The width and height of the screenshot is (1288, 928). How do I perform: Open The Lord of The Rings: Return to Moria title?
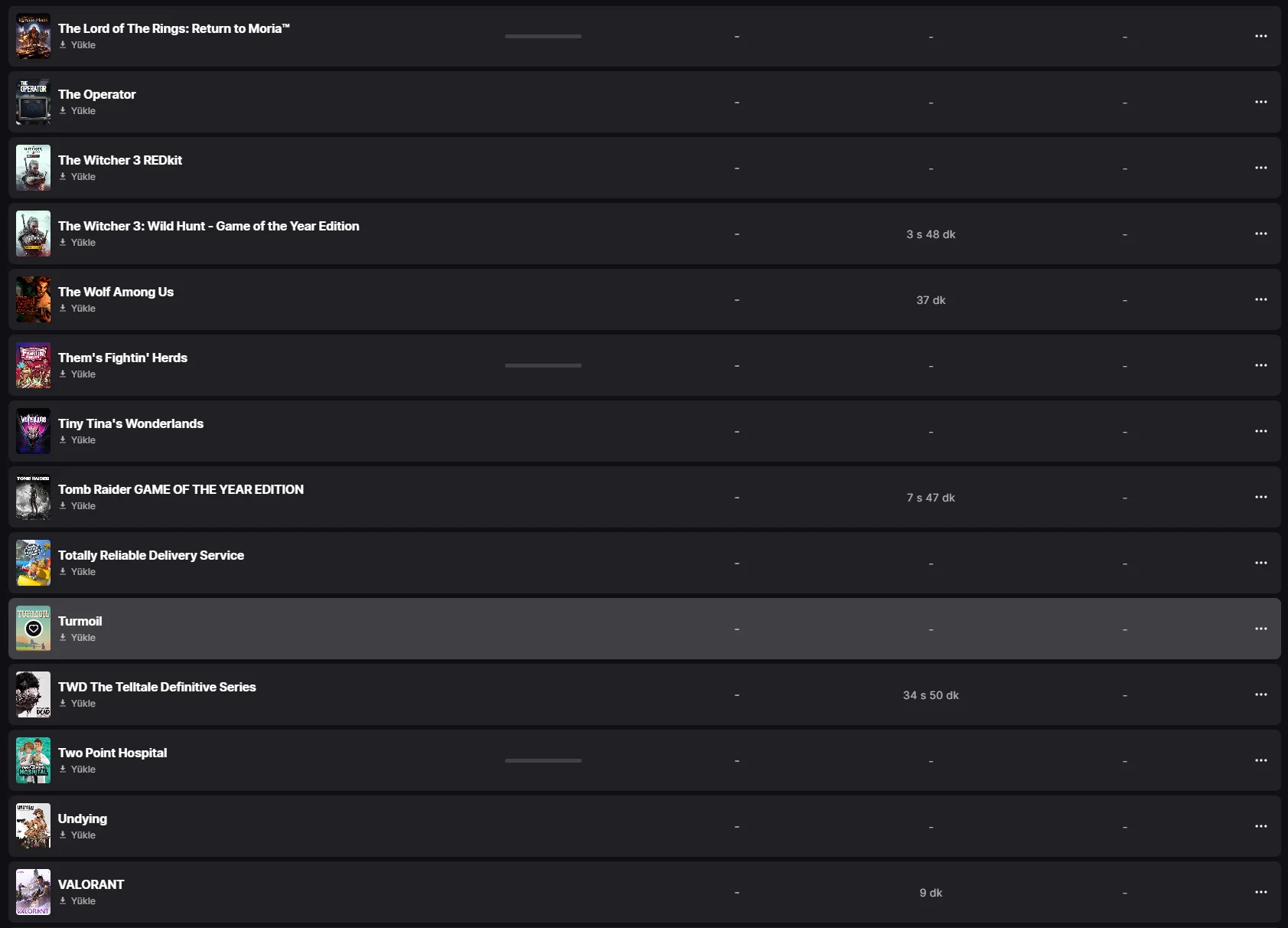tap(174, 28)
